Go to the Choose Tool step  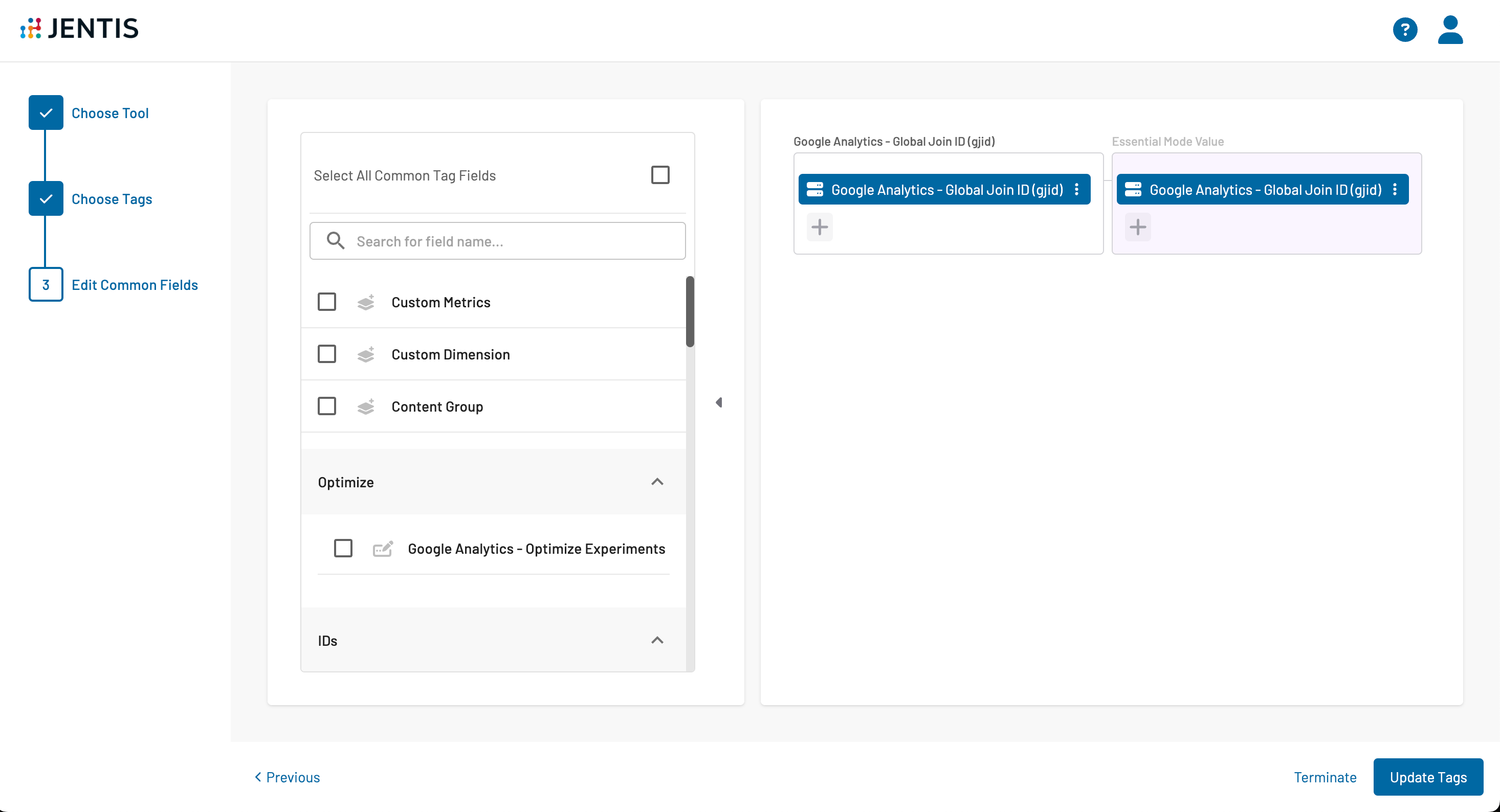tap(109, 113)
